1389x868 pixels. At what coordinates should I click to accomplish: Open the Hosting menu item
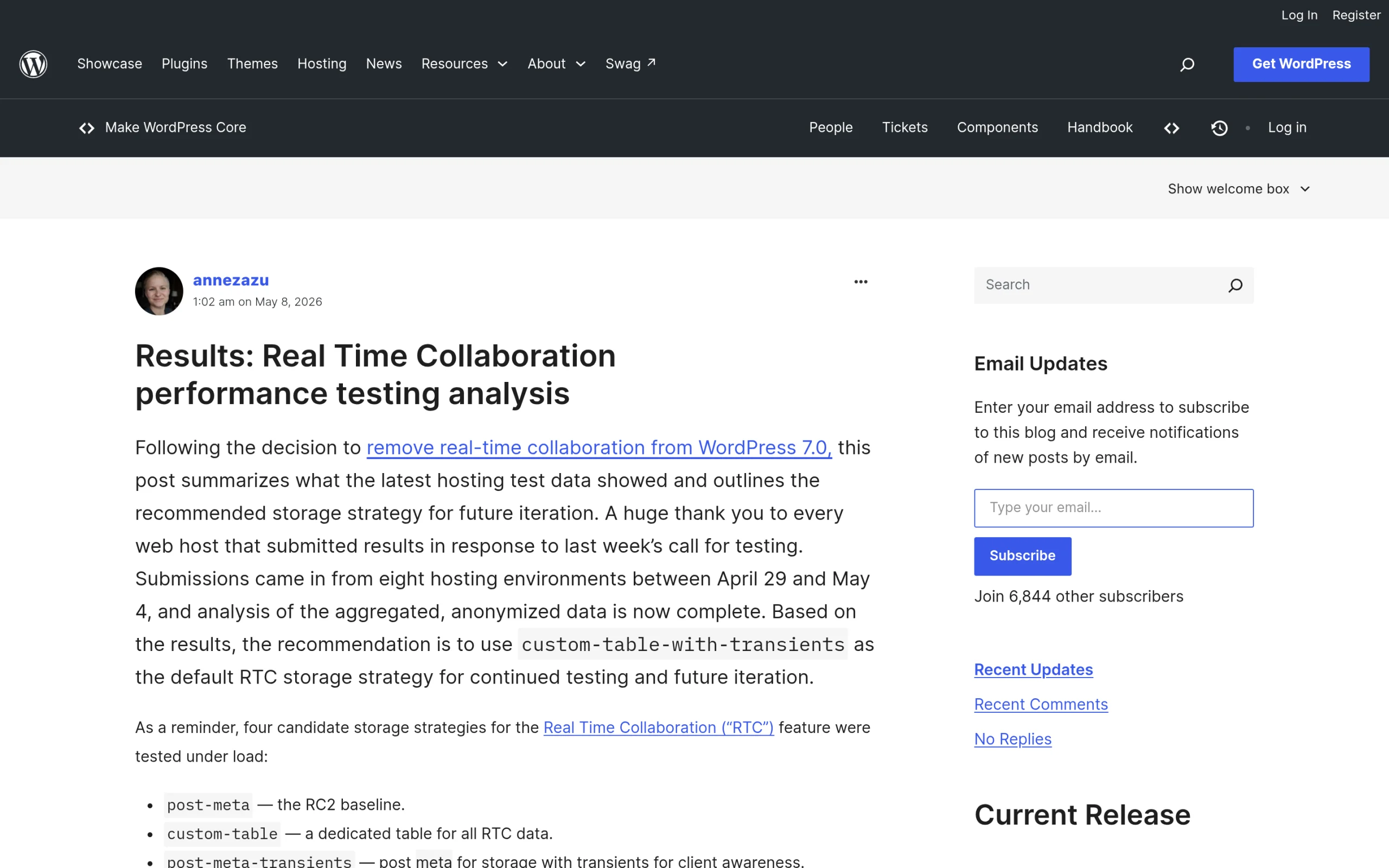pyautogui.click(x=321, y=63)
